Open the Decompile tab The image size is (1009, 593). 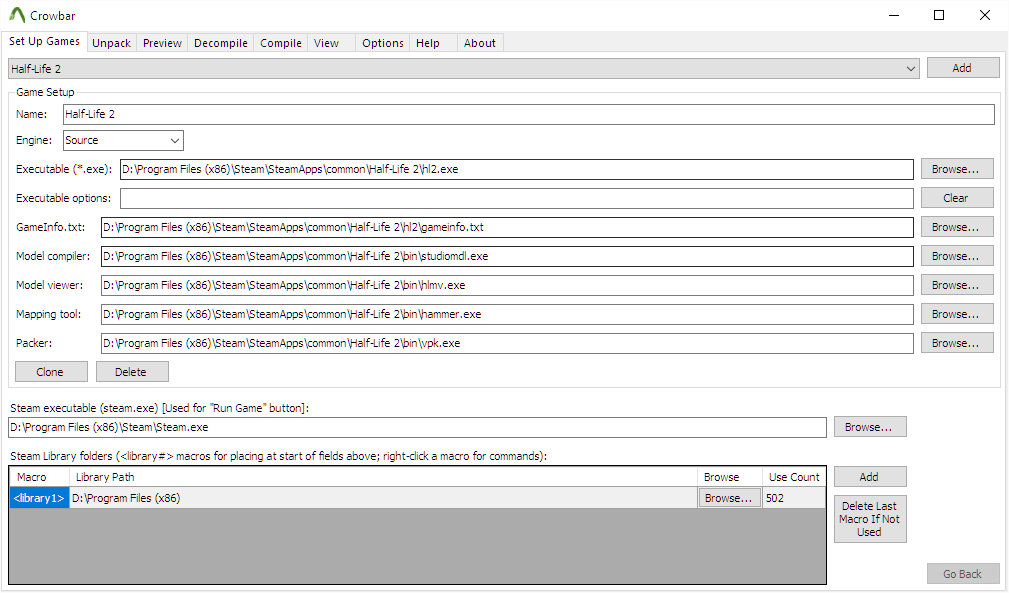click(221, 43)
